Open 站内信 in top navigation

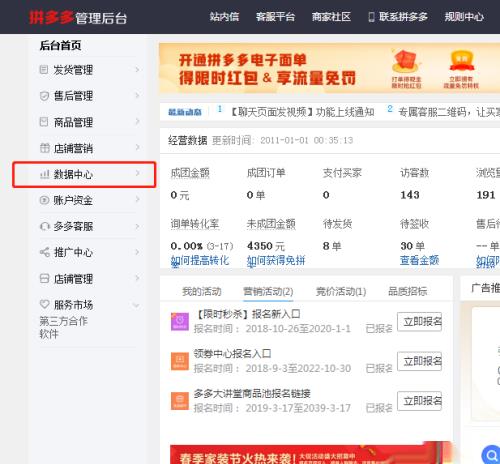pyautogui.click(x=224, y=17)
